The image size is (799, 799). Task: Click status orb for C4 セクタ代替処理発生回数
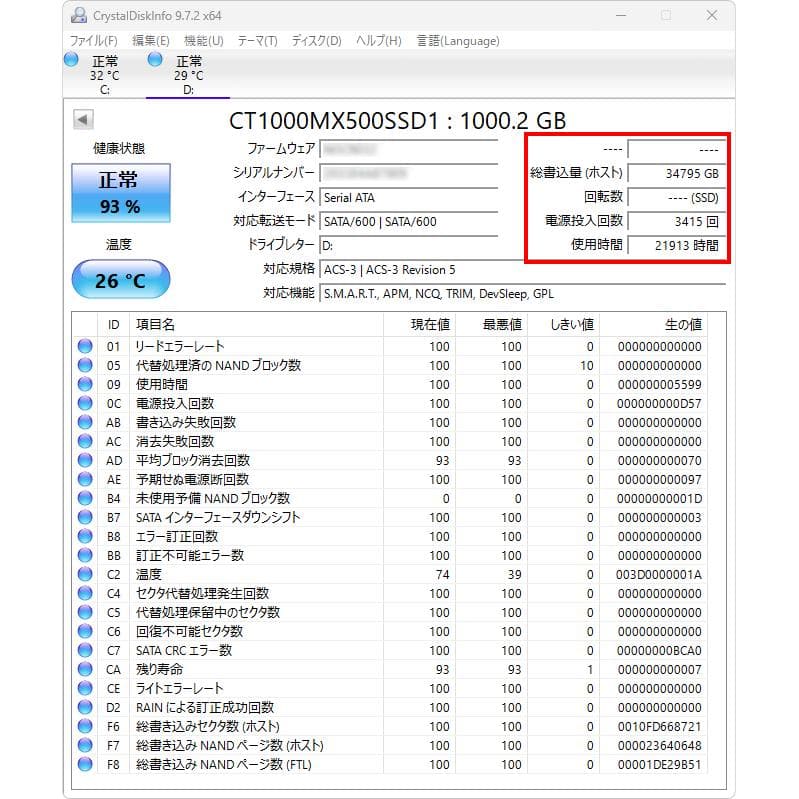pos(85,594)
